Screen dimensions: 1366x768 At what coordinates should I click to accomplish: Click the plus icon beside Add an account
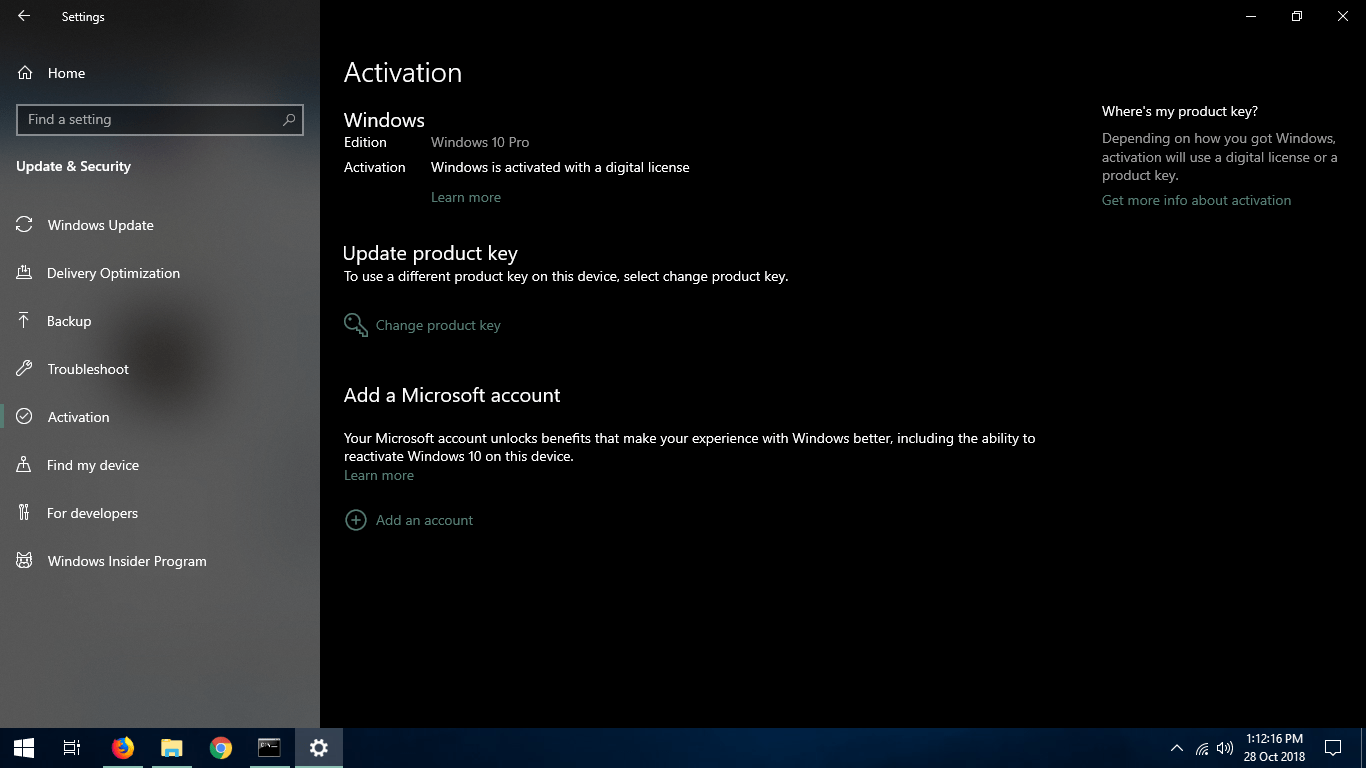click(355, 520)
